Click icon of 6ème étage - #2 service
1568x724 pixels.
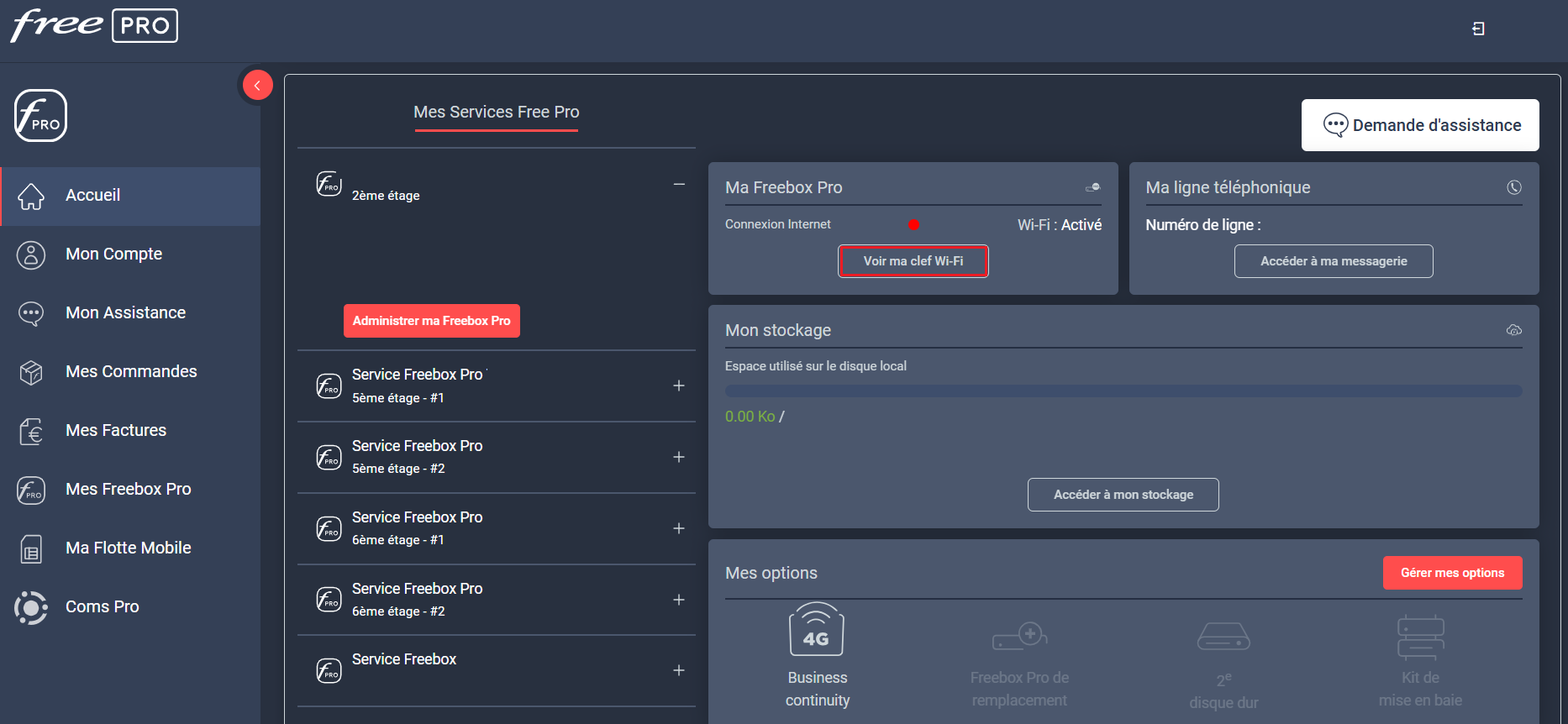329,600
